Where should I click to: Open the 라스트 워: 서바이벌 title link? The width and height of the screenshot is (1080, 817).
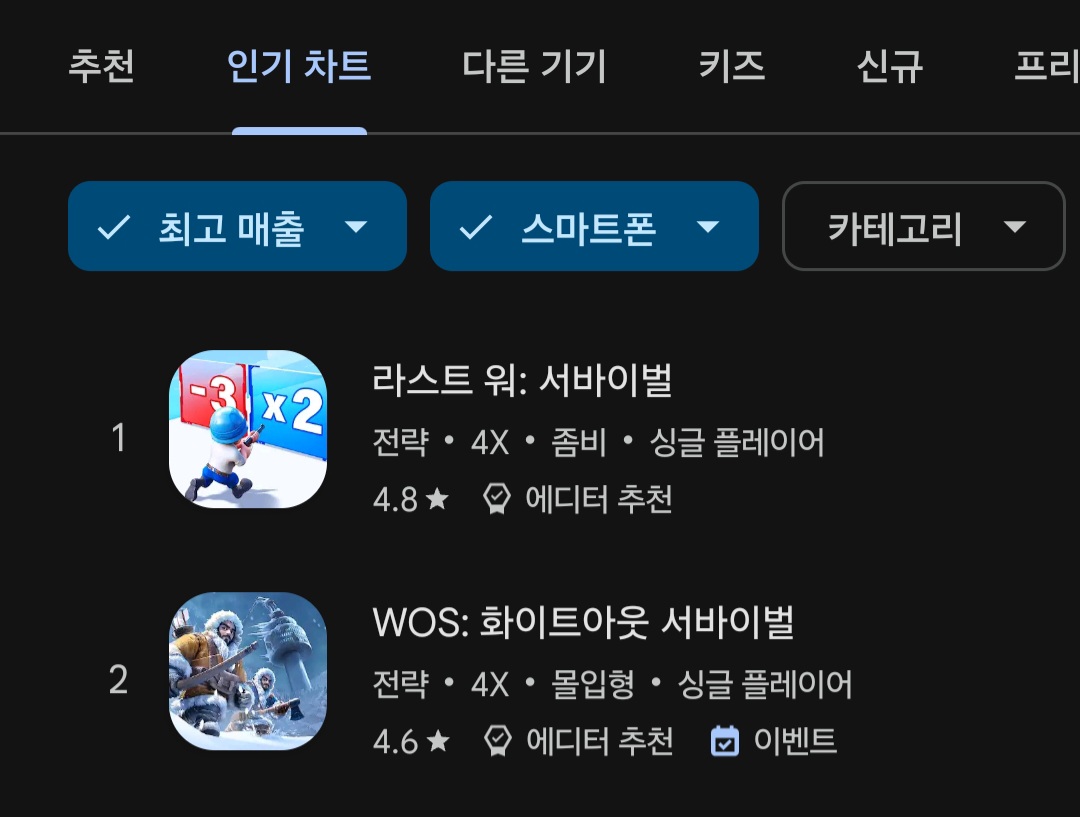tap(522, 380)
